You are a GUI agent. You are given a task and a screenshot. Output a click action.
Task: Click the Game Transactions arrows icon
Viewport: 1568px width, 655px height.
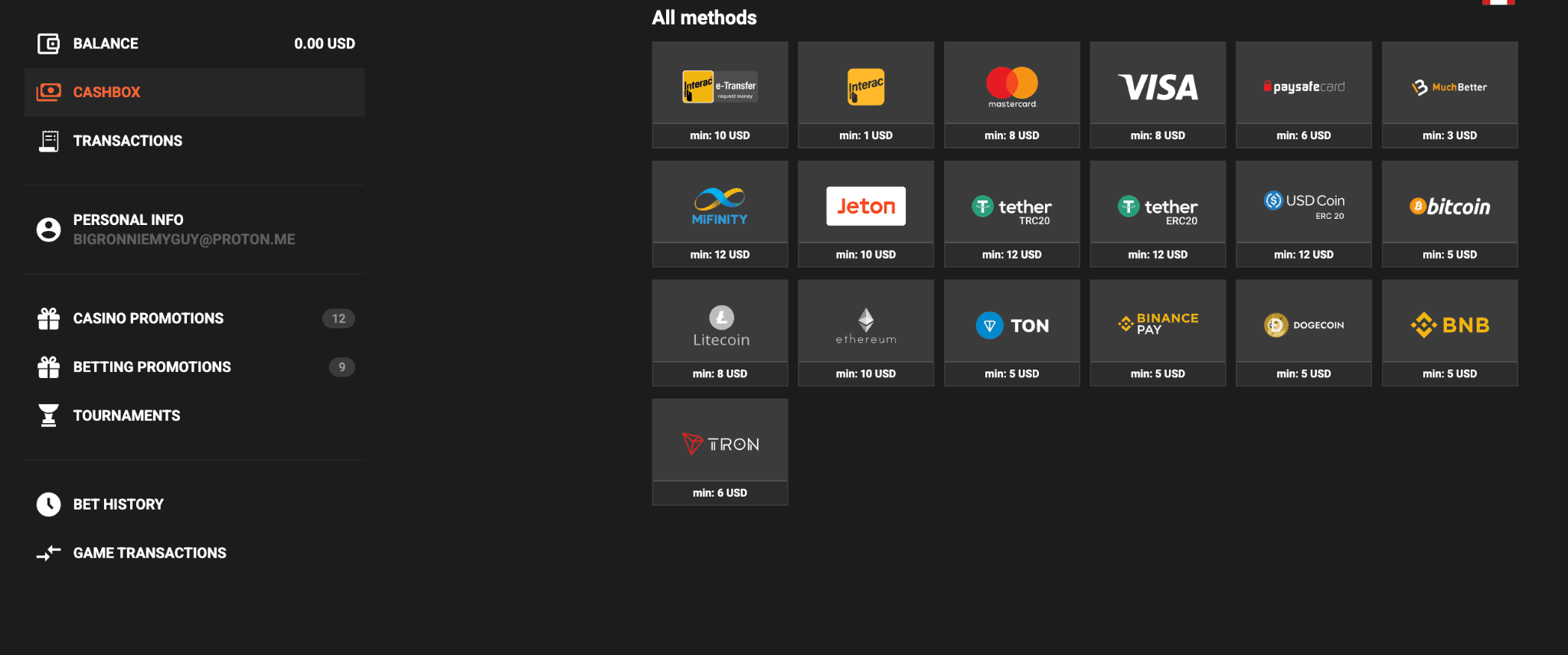(48, 552)
